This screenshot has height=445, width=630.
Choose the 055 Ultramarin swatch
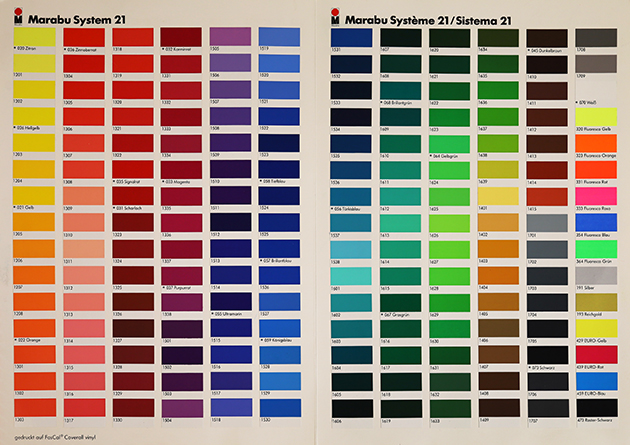point(231,302)
